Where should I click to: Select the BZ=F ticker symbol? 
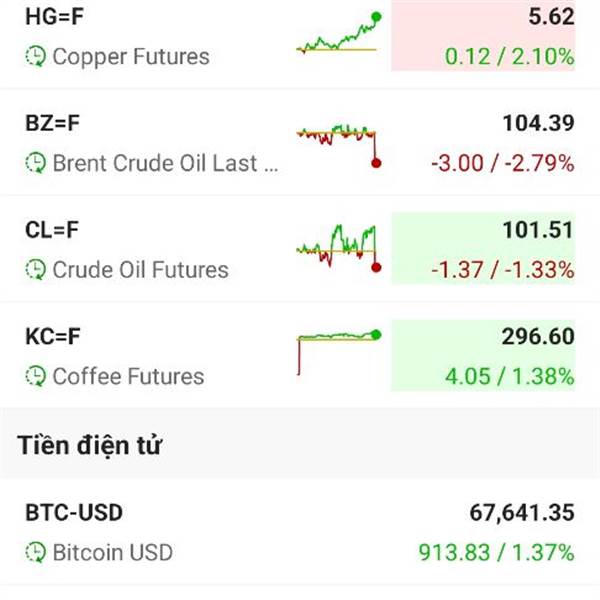[x=52, y=123]
